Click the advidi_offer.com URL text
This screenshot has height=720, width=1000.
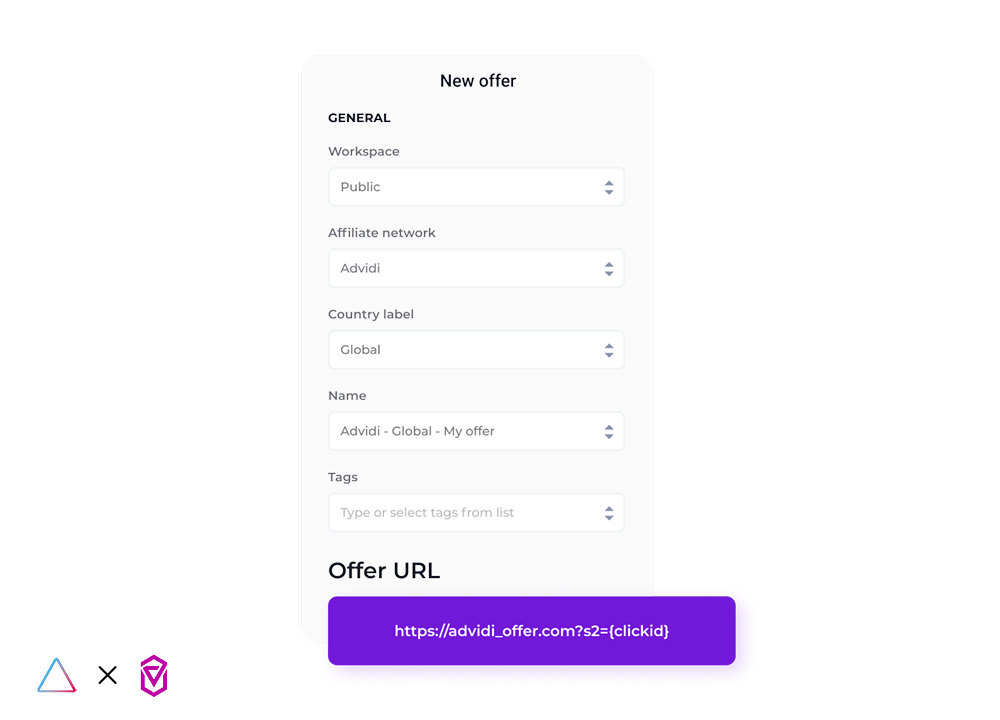tap(532, 631)
